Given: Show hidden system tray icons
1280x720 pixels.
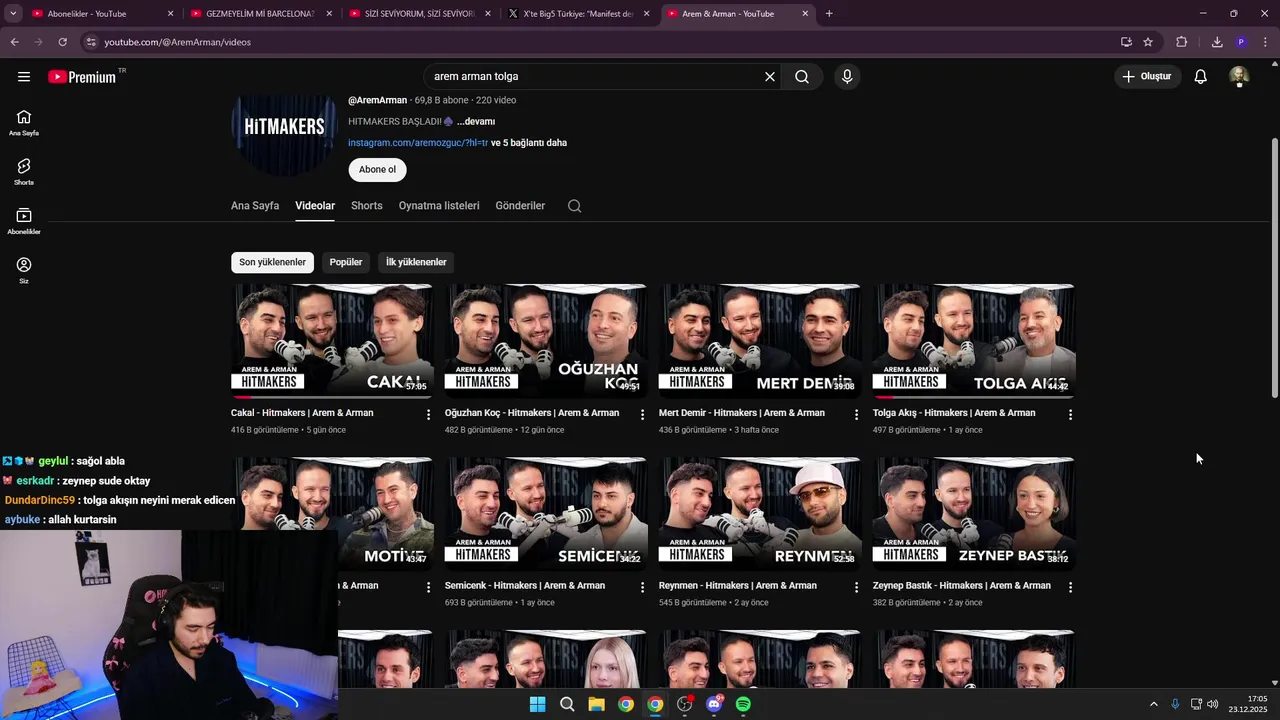Looking at the screenshot, I should [x=1153, y=704].
